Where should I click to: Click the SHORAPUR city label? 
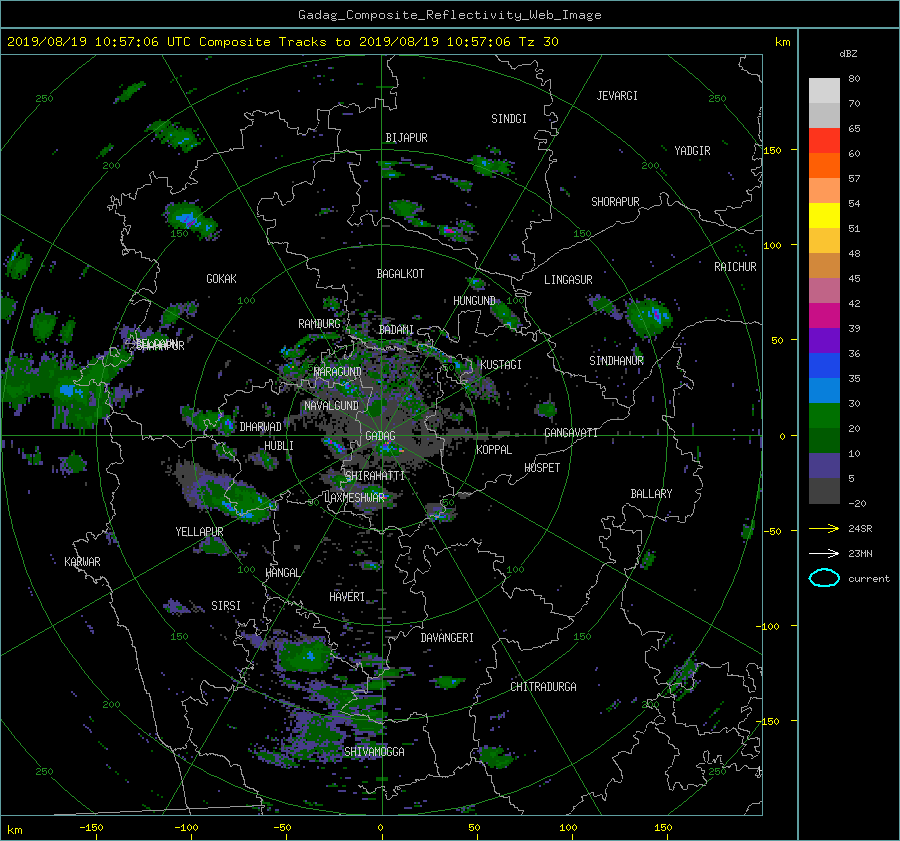615,202
